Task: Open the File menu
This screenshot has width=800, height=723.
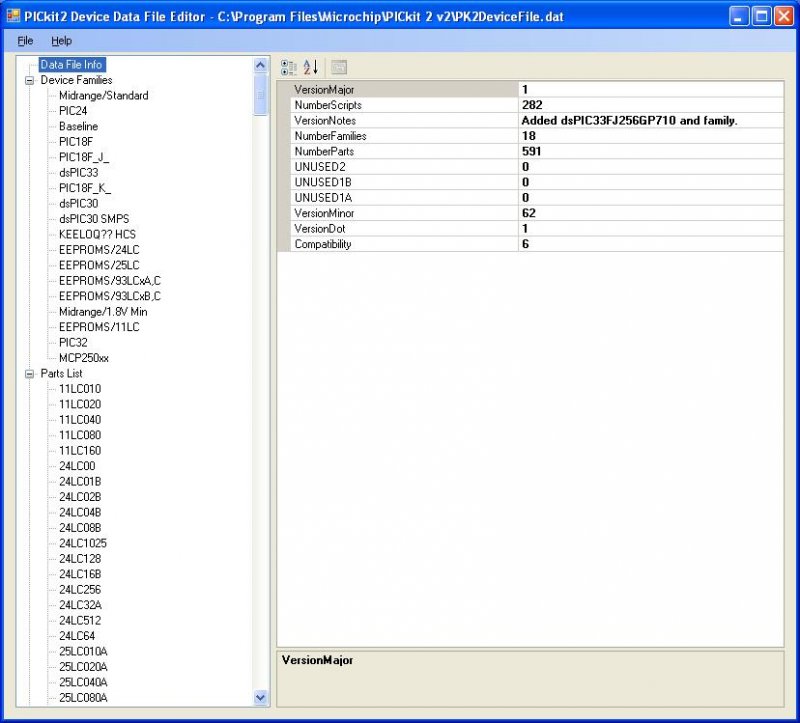Action: click(x=25, y=41)
